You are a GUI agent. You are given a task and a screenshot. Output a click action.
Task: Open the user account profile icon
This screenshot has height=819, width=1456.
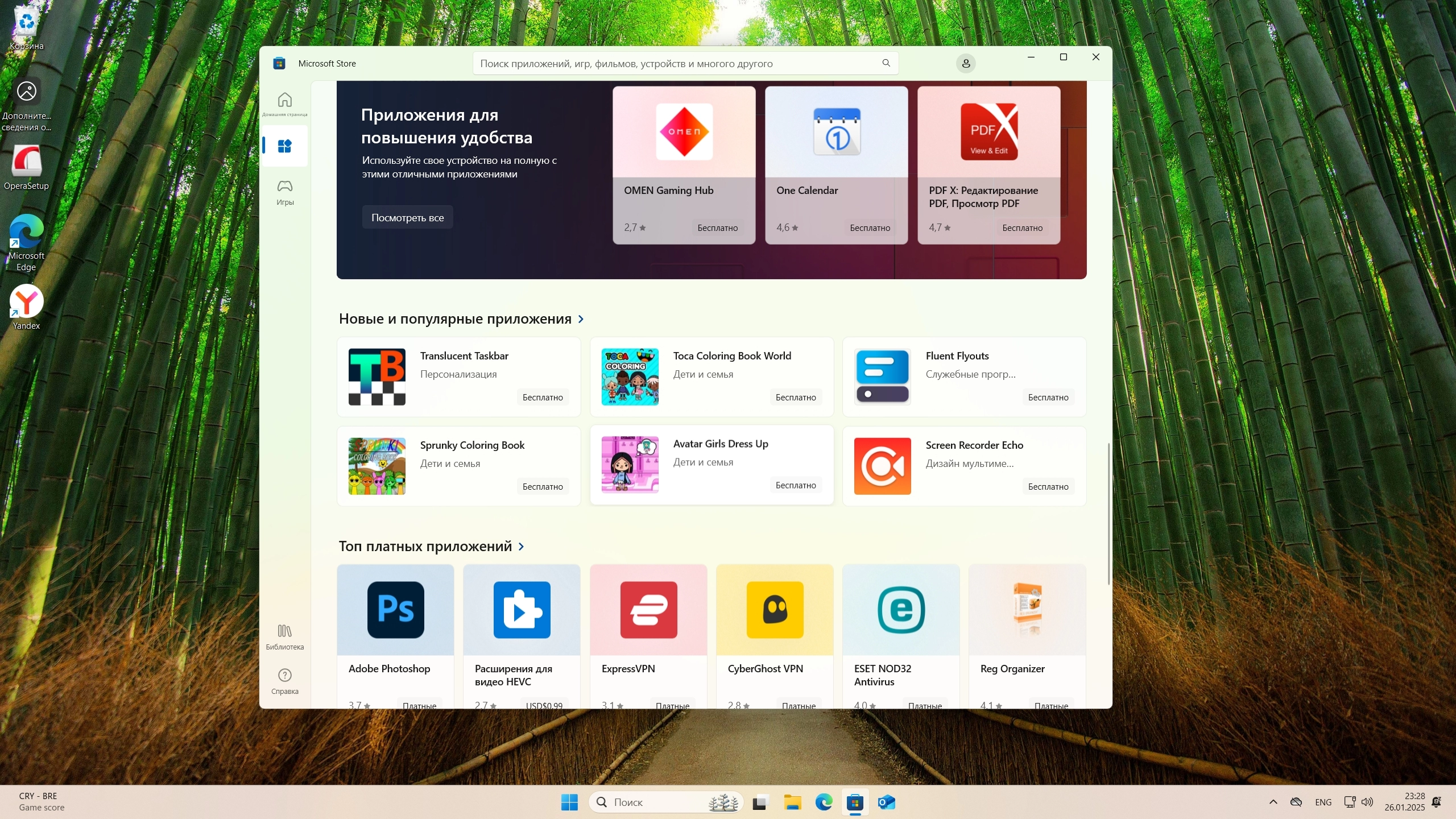(x=965, y=64)
